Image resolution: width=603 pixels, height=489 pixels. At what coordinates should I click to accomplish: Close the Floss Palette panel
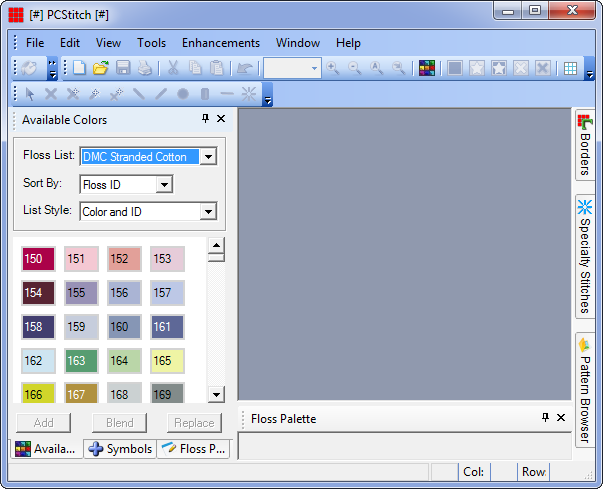[x=561, y=417]
